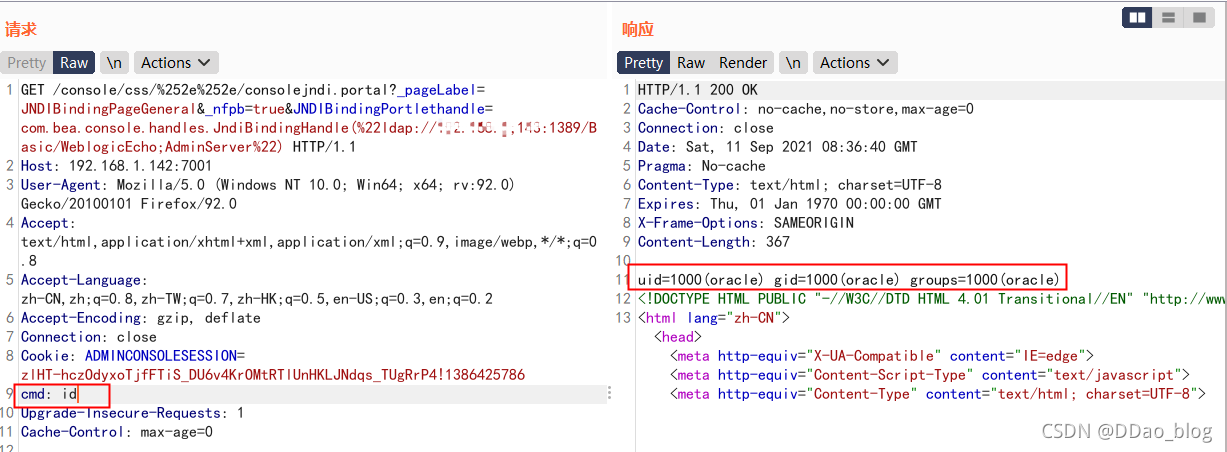Click the Expires response header line
This screenshot has width=1227, height=452.
pos(790,204)
